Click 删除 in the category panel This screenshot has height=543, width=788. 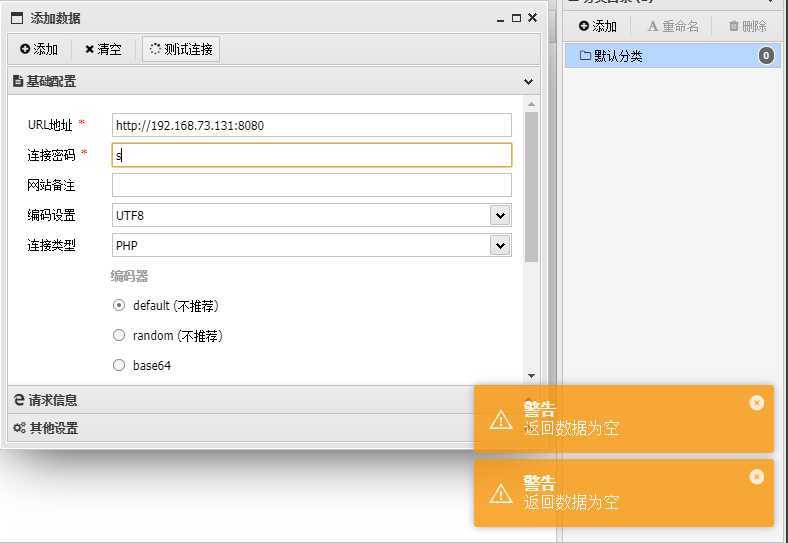pos(748,26)
